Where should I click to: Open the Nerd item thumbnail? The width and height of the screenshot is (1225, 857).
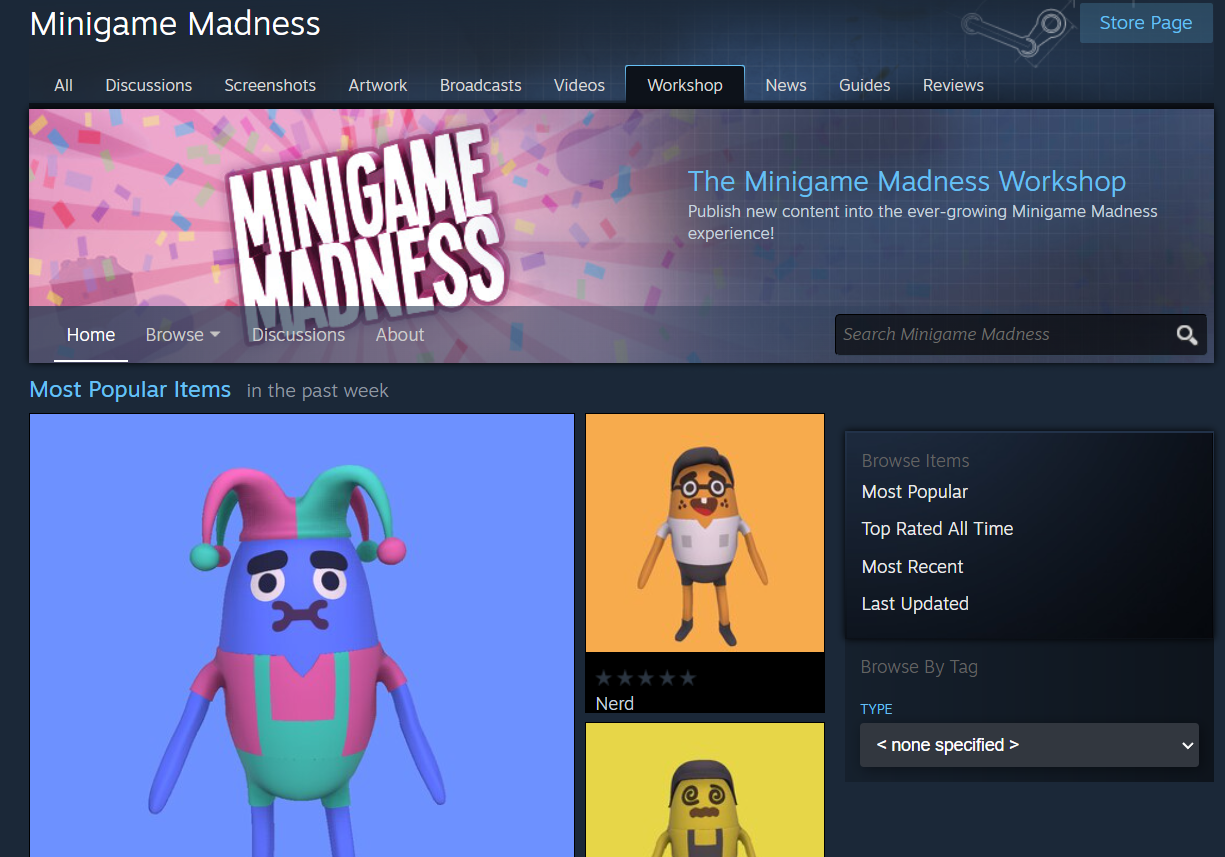[x=705, y=533]
